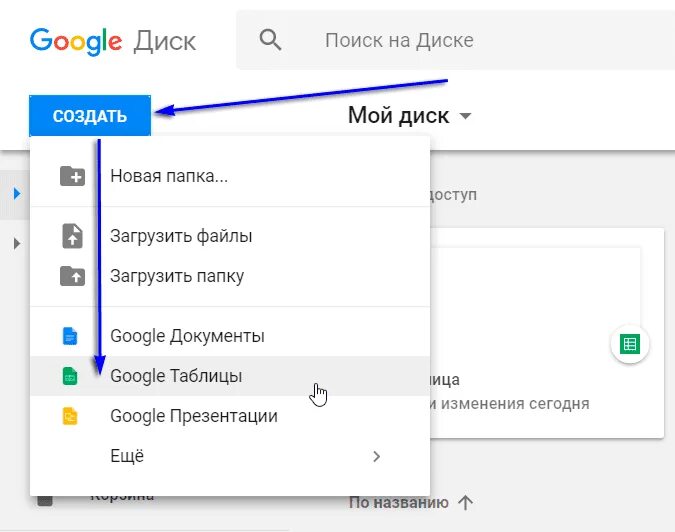
Task: Click the magnifier search icon
Action: [270, 40]
